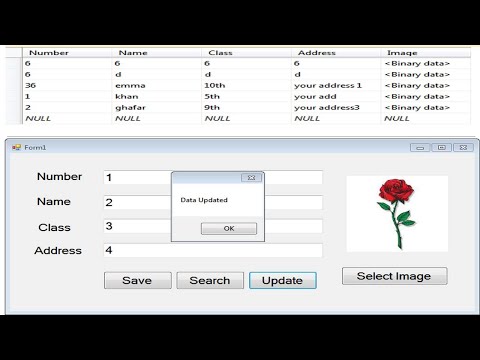The height and width of the screenshot is (360, 480).
Task: Select the 'your address3' cell
Action: pos(336,107)
